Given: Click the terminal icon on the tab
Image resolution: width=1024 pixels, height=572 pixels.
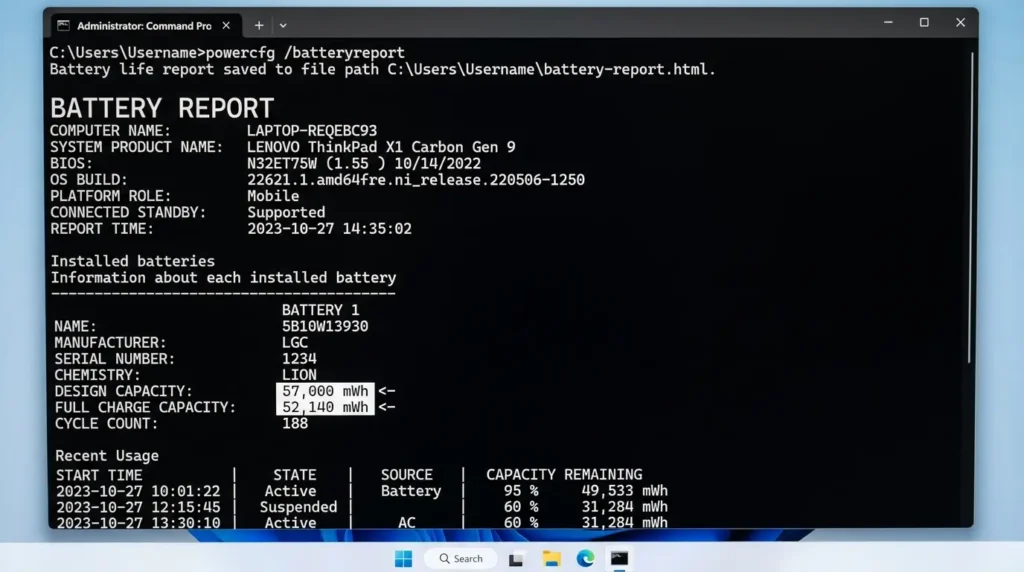Looking at the screenshot, I should point(63,25).
